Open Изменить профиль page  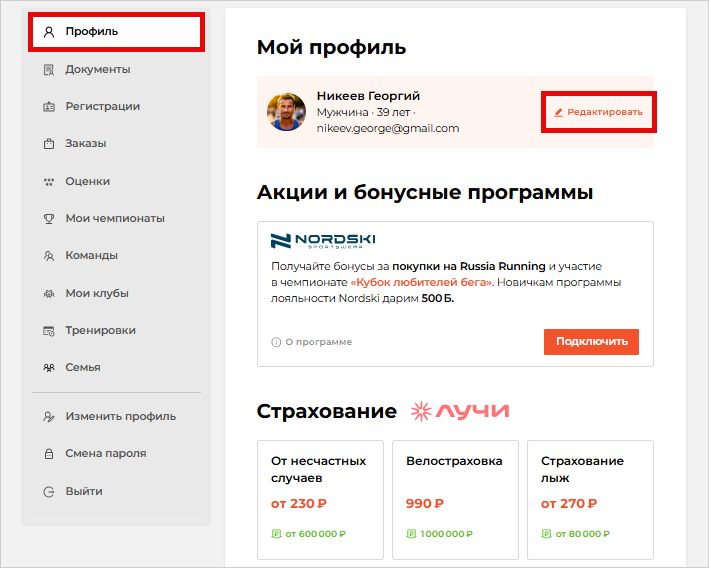(120, 417)
